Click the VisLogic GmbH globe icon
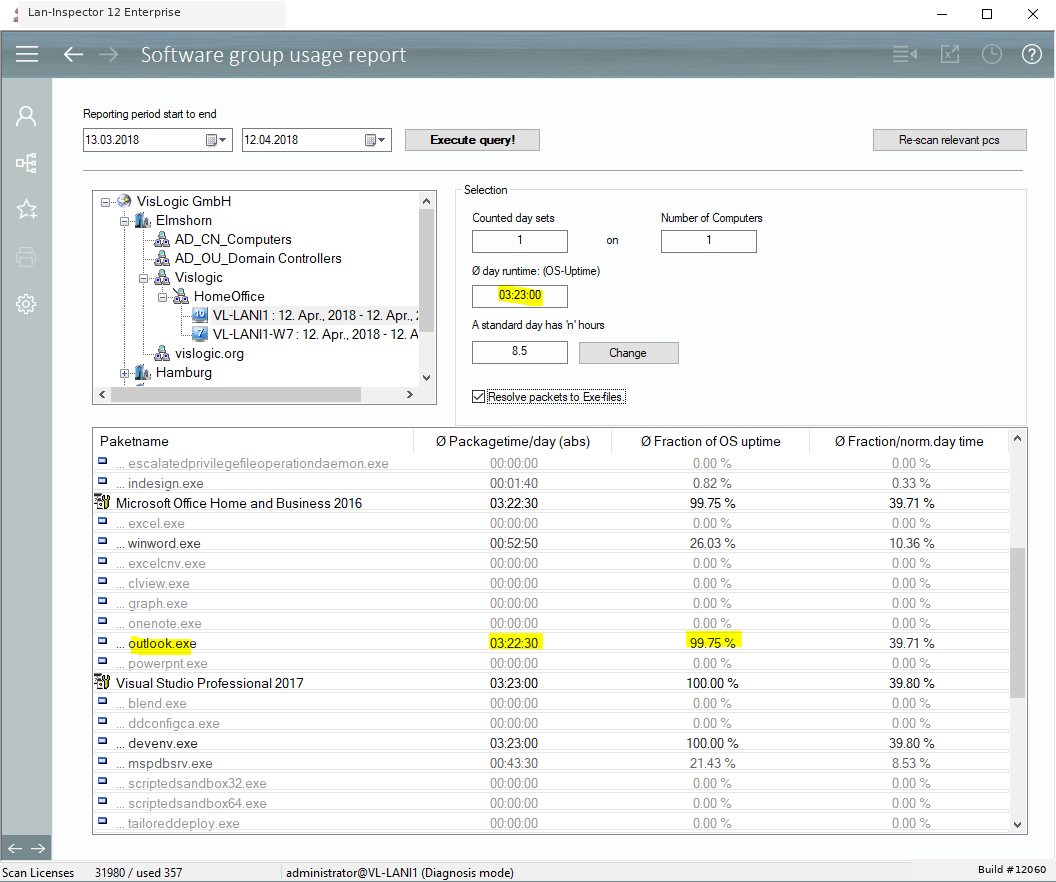 (x=124, y=201)
